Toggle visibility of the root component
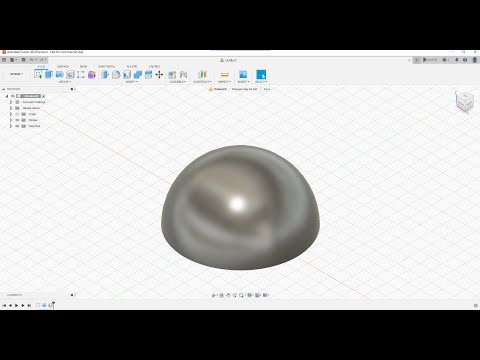The height and width of the screenshot is (360, 480). tap(13, 96)
